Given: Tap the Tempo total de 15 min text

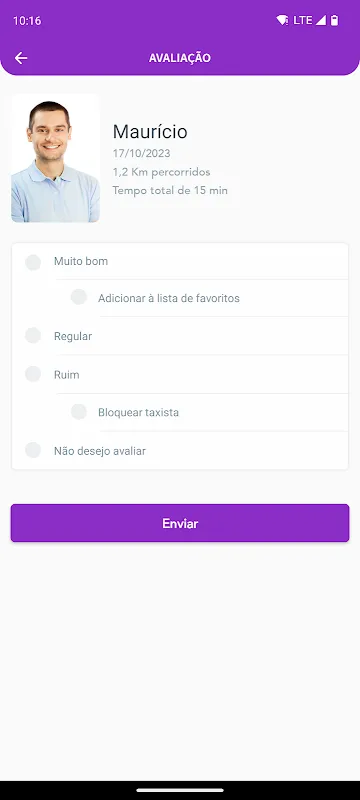Looking at the screenshot, I should [x=170, y=190].
